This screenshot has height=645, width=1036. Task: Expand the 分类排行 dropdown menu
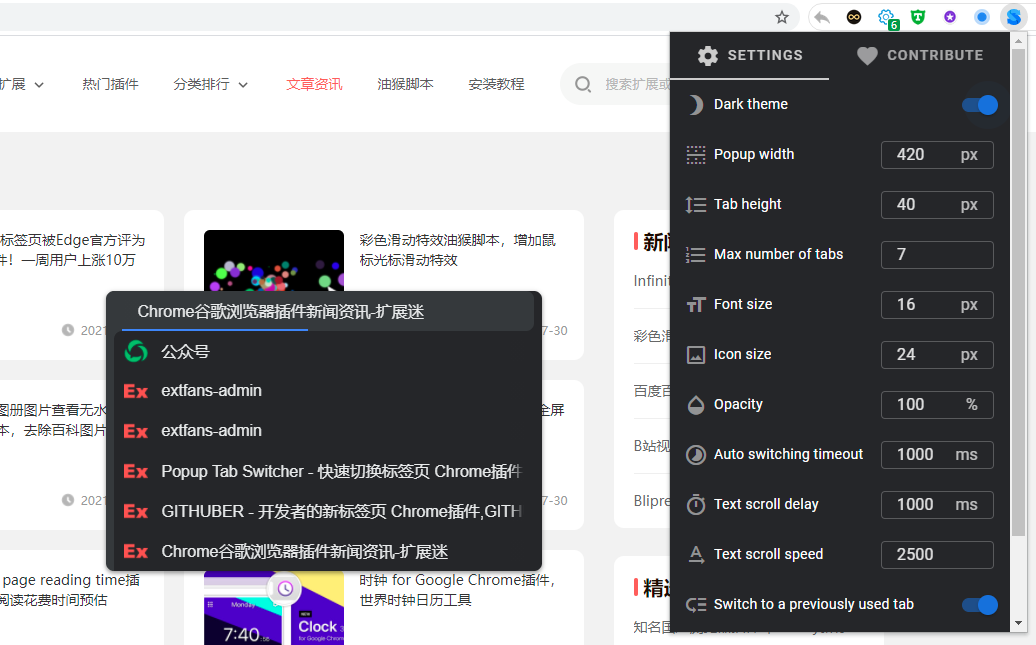pyautogui.click(x=210, y=84)
